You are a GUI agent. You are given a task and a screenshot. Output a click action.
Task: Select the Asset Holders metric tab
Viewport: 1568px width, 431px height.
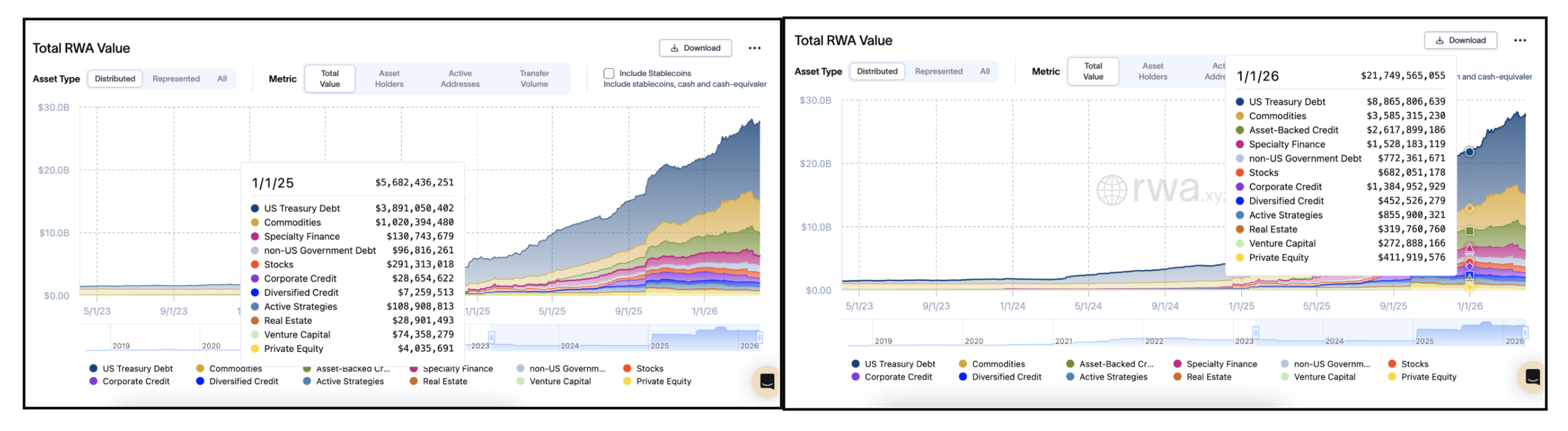(x=389, y=78)
